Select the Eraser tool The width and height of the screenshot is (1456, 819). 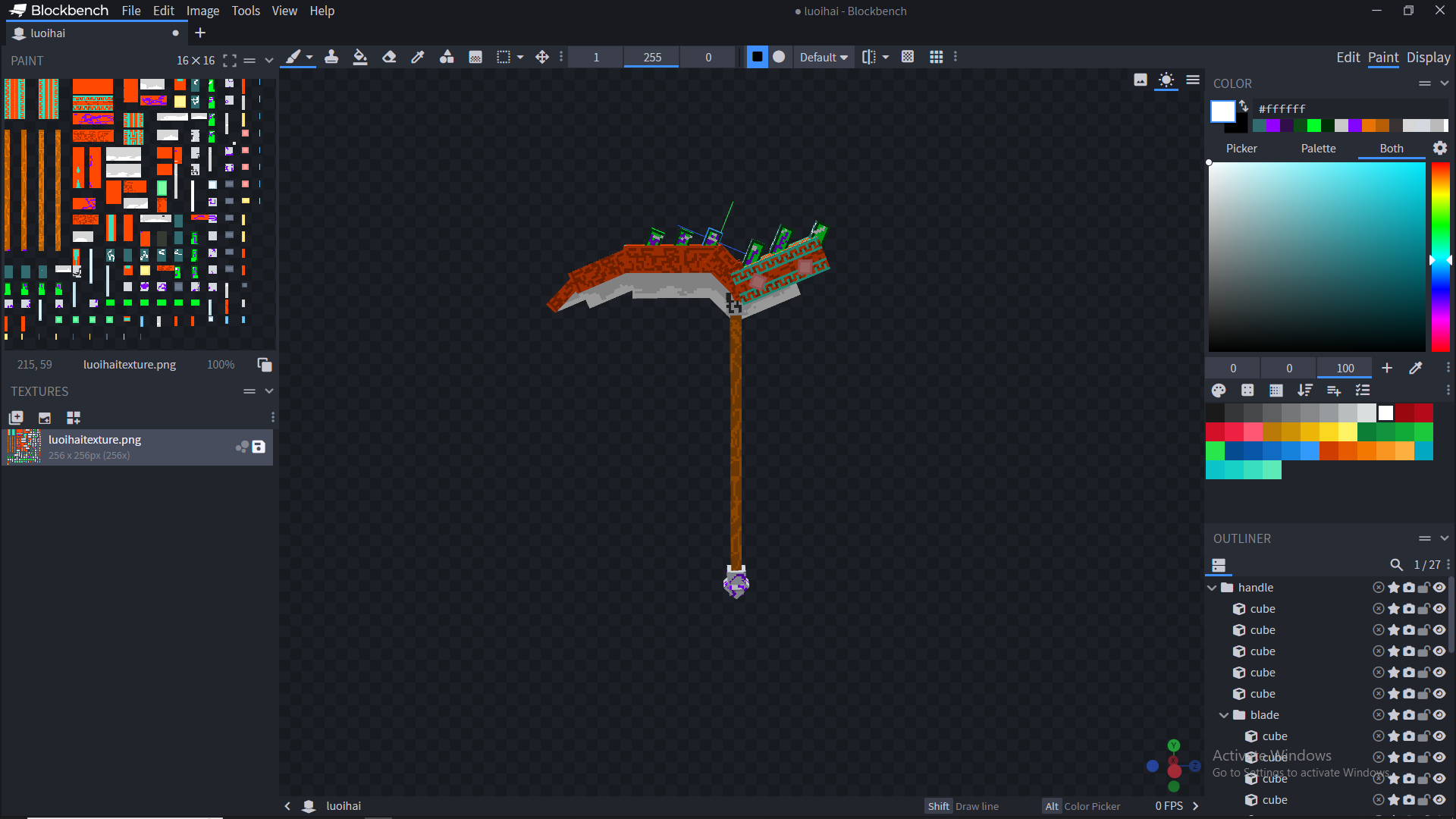pos(389,57)
